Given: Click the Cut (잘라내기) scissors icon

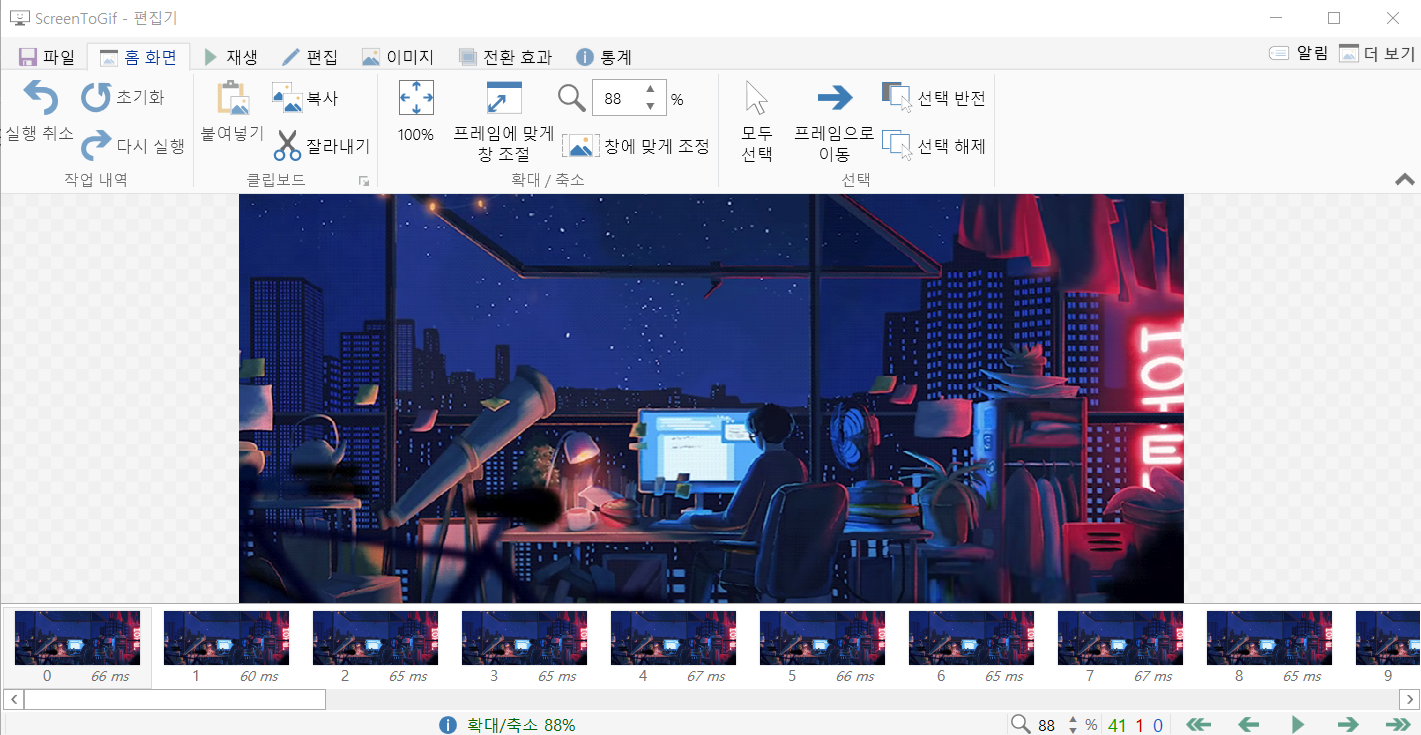Looking at the screenshot, I should (x=287, y=146).
